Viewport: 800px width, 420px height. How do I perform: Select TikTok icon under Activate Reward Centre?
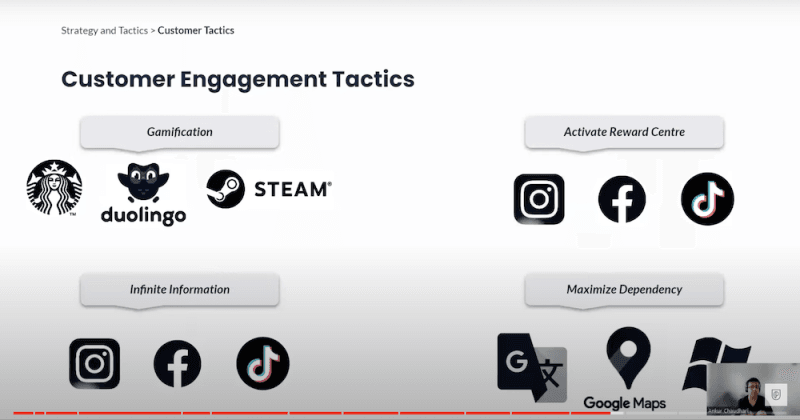707,199
